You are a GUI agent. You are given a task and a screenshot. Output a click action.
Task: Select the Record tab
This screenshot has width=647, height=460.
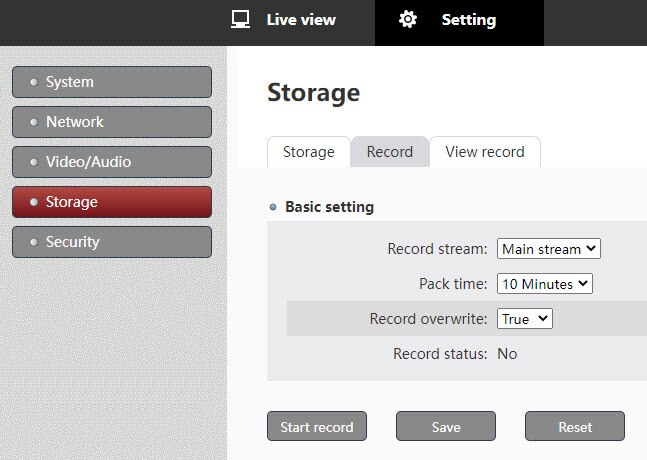click(x=390, y=152)
